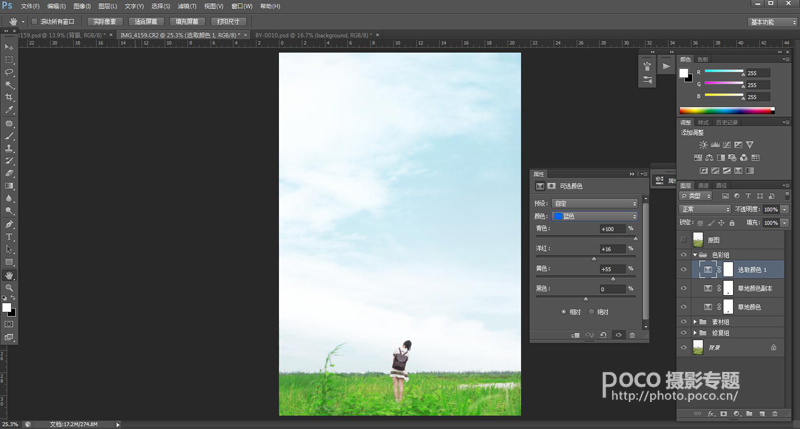Open the 图像(I) menu
Image resolution: width=800 pixels, height=429 pixels.
82,6
